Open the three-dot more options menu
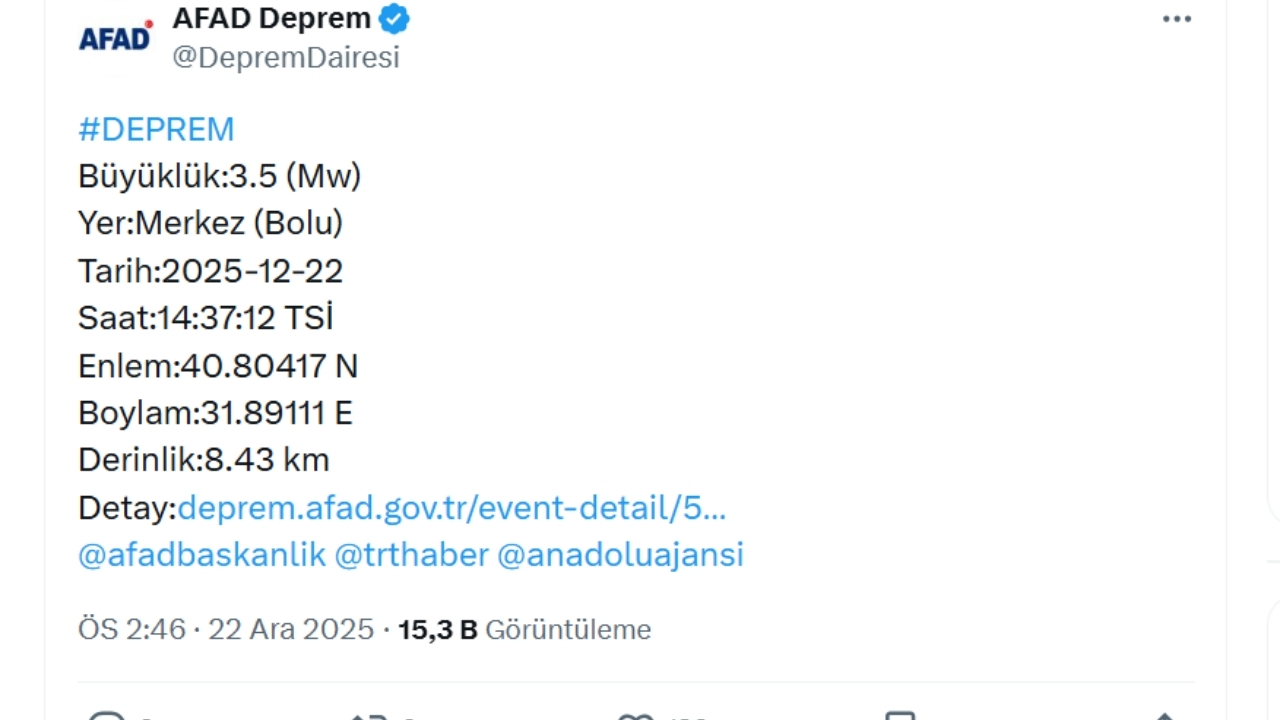 click(1177, 18)
